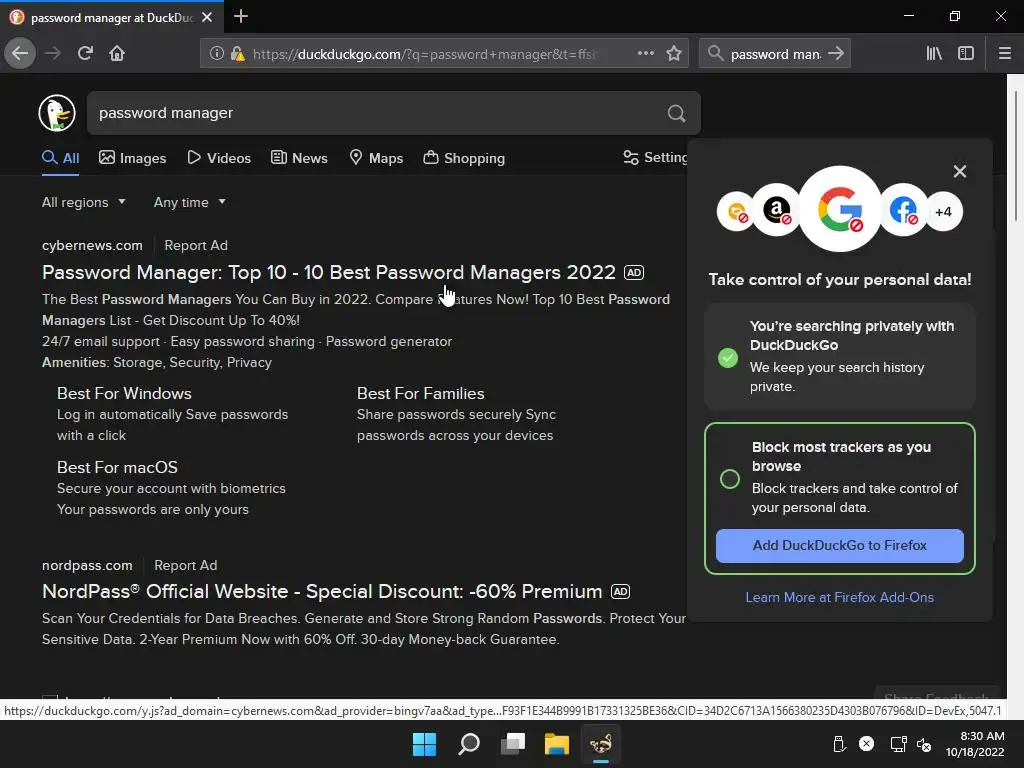Open the taskbar clock and date
The height and width of the screenshot is (768, 1024).
pyautogui.click(x=975, y=744)
